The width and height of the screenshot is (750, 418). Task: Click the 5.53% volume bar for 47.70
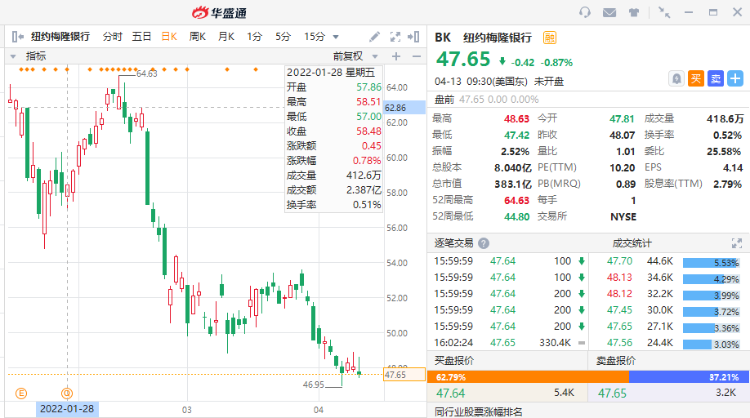[711, 263]
